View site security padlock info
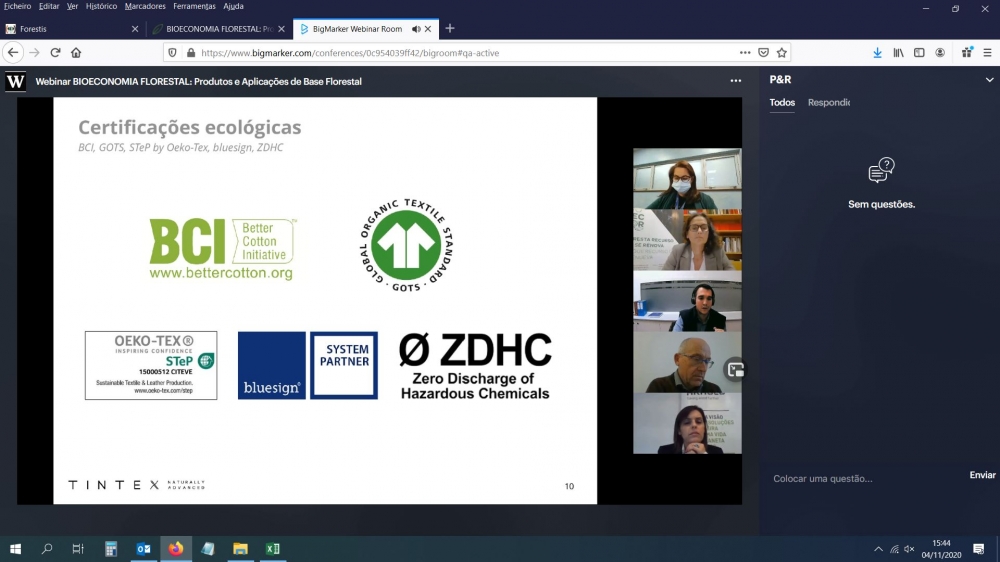Image resolution: width=1000 pixels, height=562 pixels. pyautogui.click(x=191, y=53)
